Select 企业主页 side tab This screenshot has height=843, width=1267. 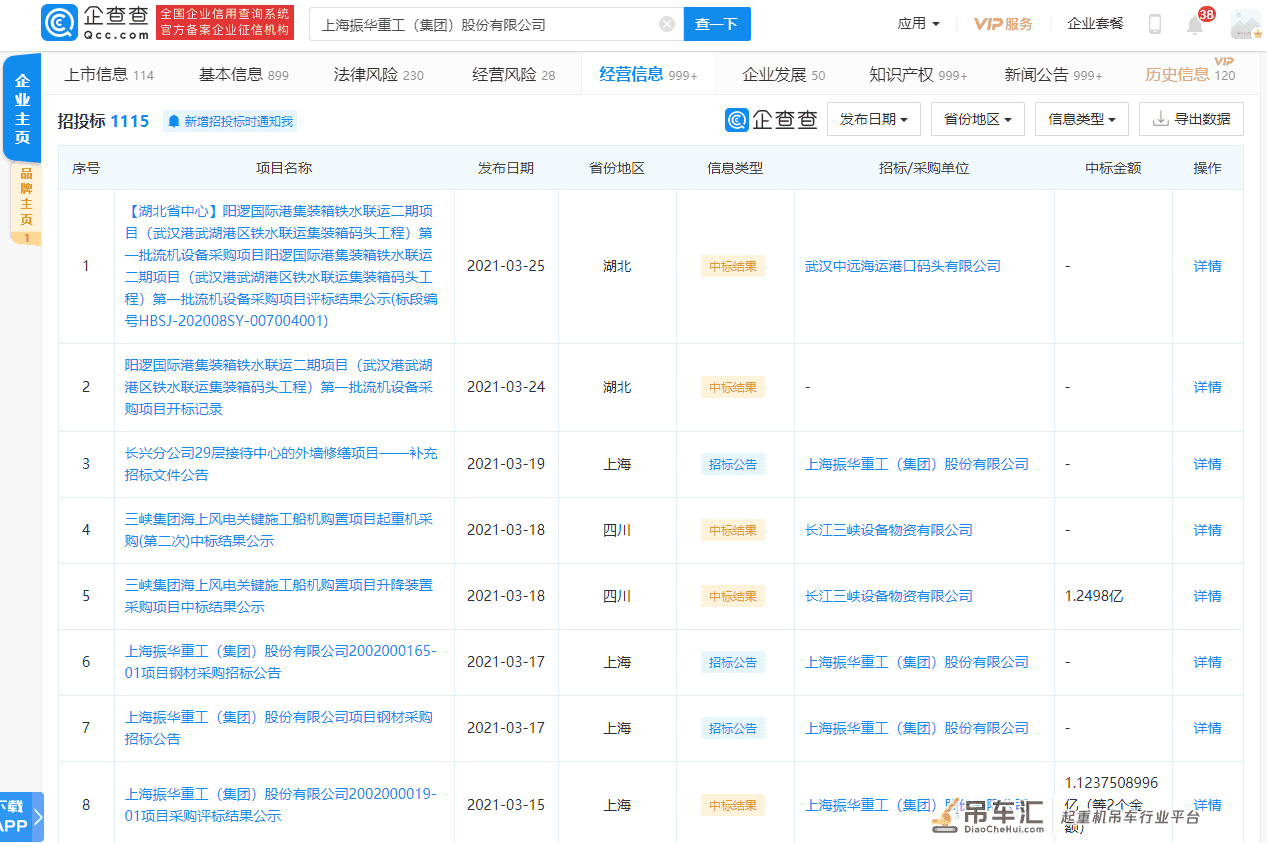[x=22, y=110]
